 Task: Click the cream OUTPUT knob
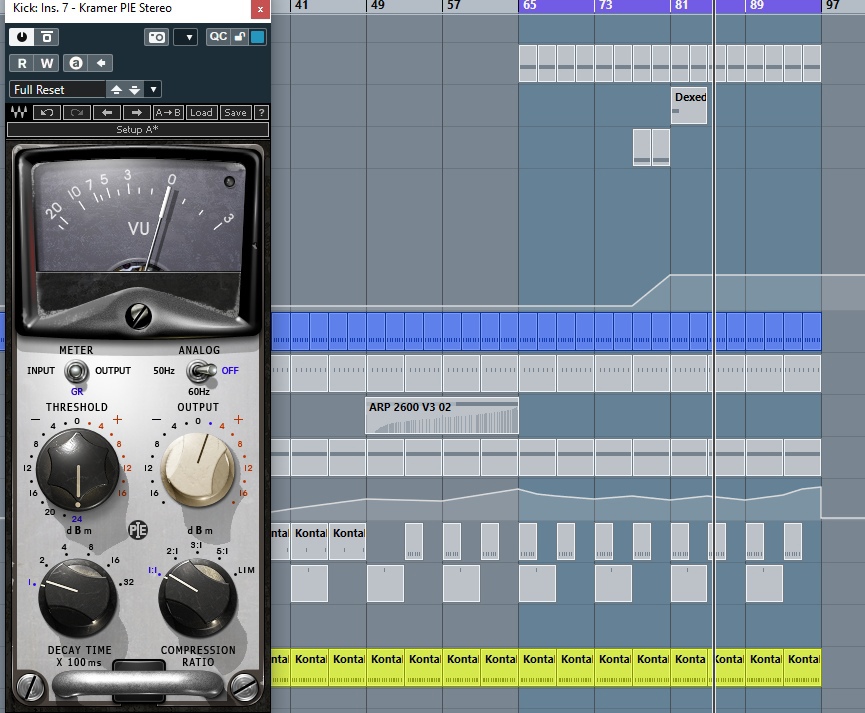click(198, 470)
